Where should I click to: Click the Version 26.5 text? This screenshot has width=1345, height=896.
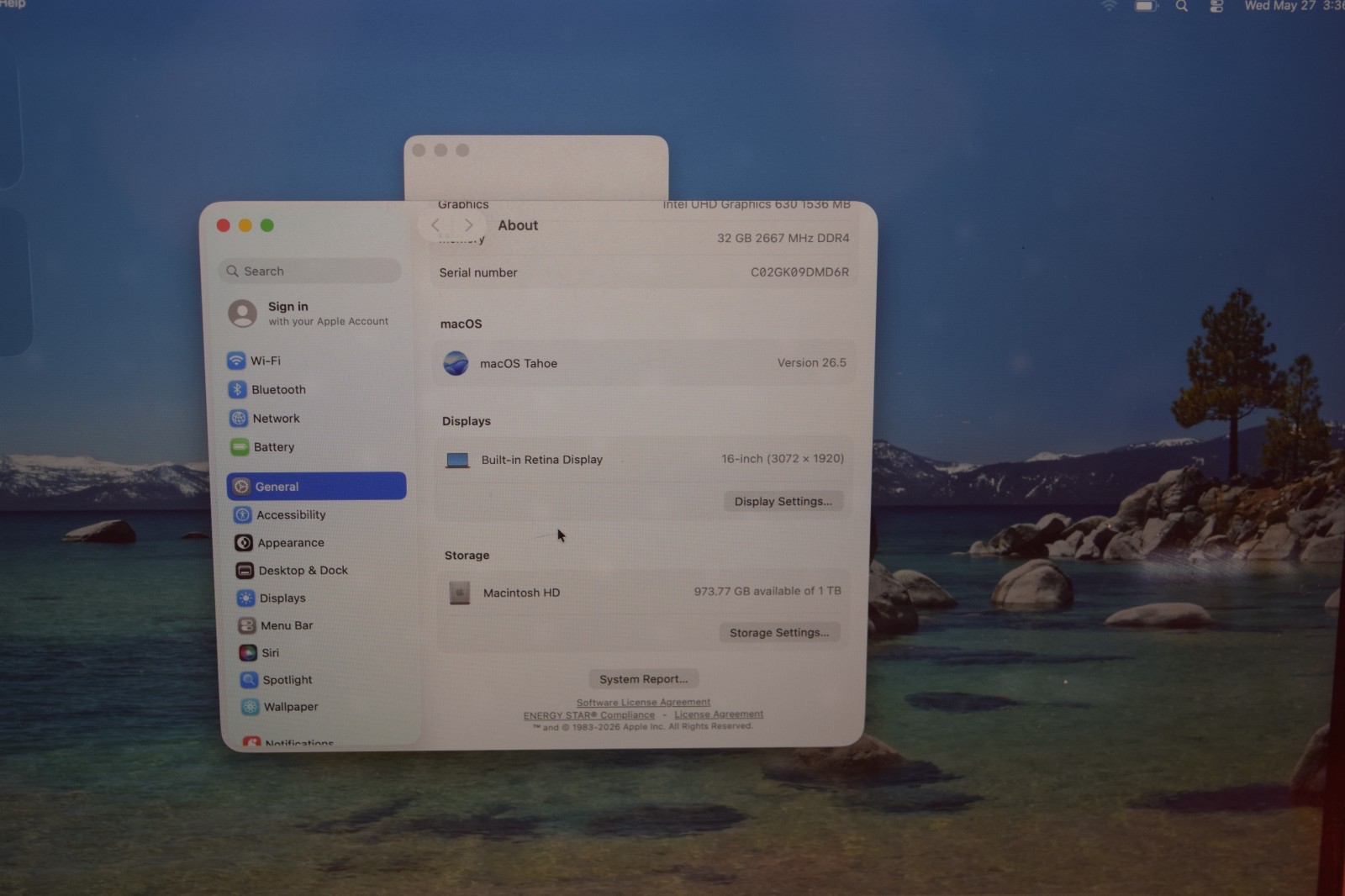[x=812, y=362]
